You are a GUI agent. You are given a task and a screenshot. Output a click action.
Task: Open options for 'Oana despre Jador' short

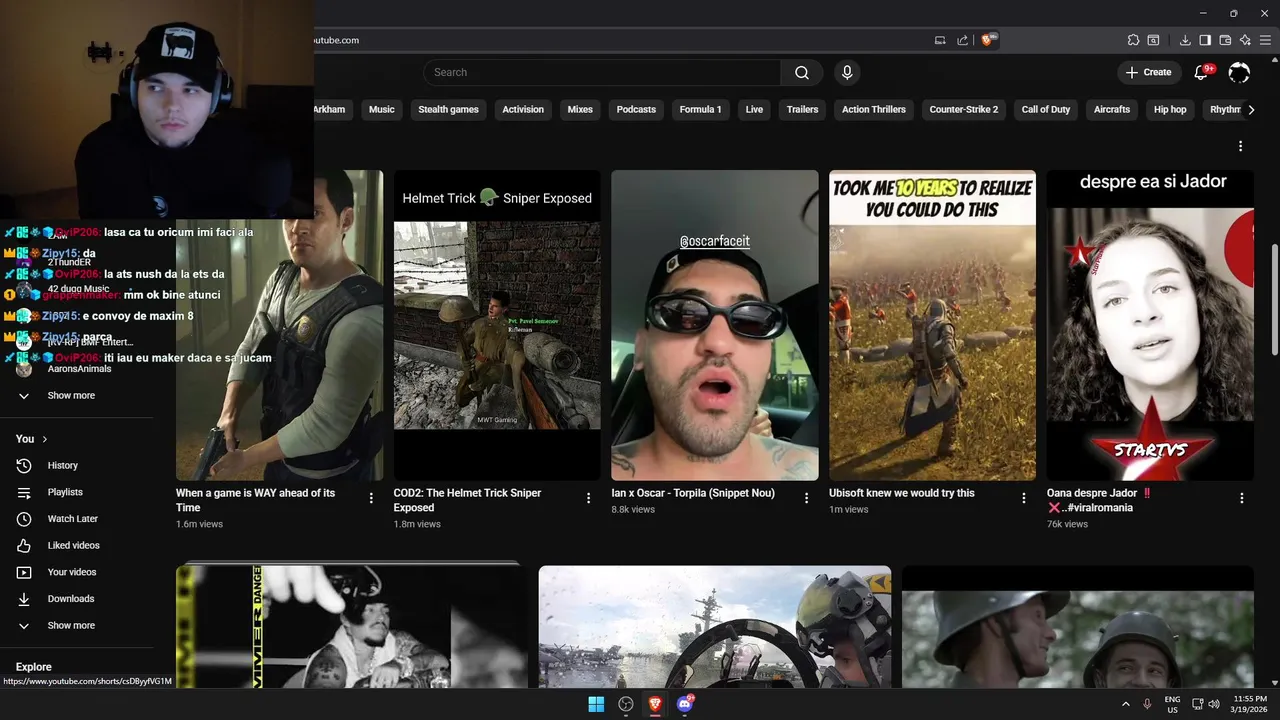[1242, 498]
